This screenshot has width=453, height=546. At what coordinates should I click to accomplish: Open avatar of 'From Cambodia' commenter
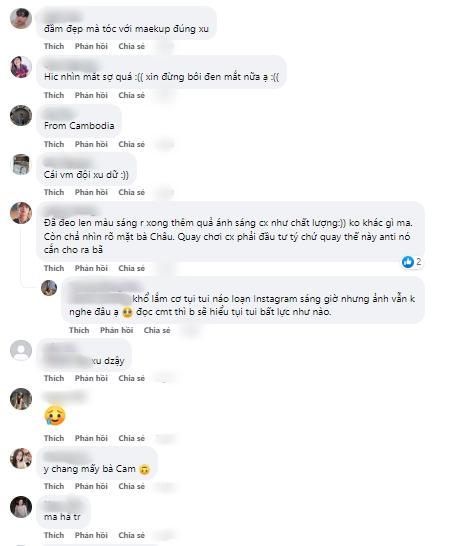coord(21,116)
